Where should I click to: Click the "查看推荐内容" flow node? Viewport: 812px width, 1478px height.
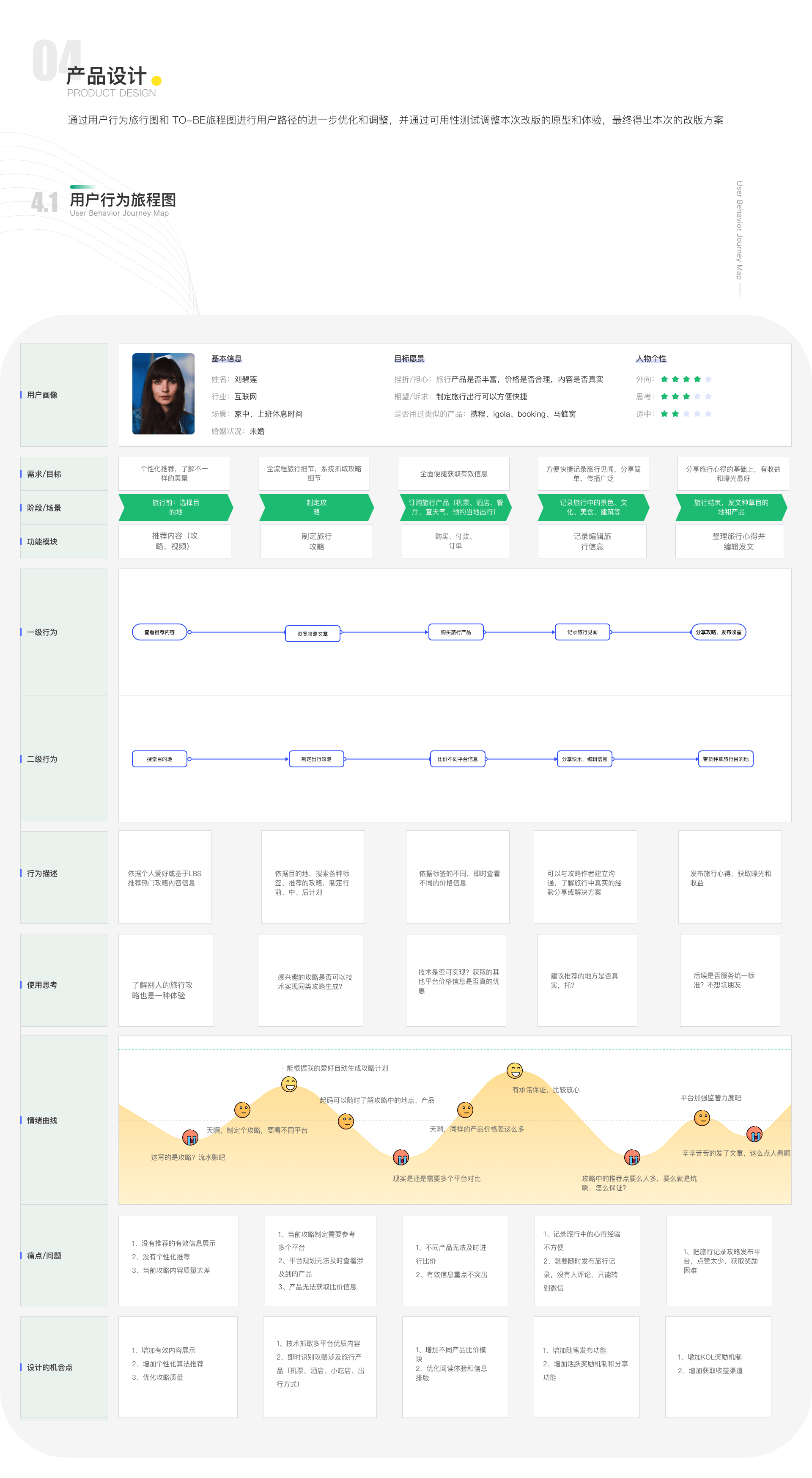(159, 632)
